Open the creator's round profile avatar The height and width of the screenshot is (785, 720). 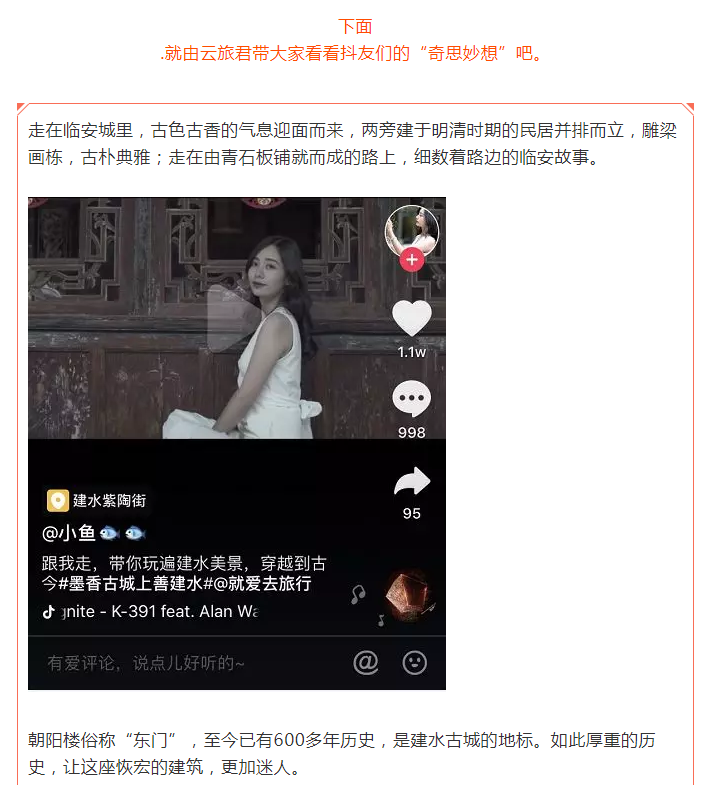(412, 231)
